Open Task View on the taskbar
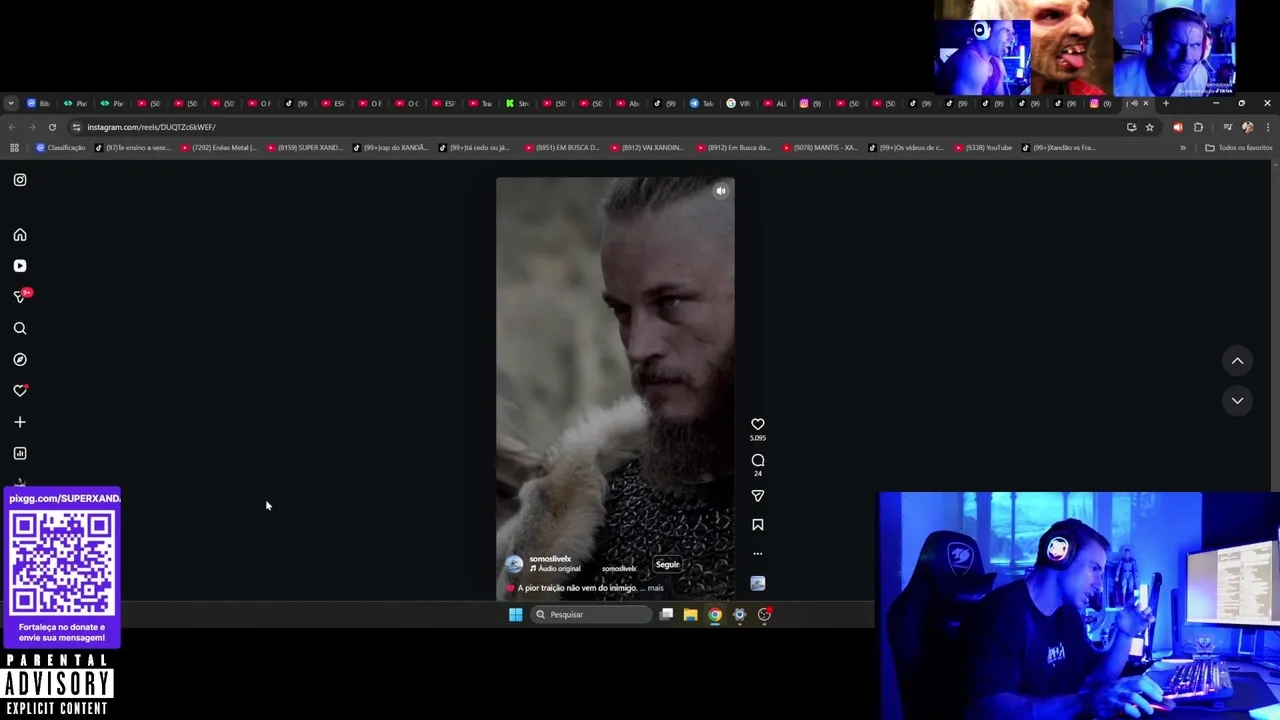Screen dimensions: 1280x720 [x=666, y=615]
